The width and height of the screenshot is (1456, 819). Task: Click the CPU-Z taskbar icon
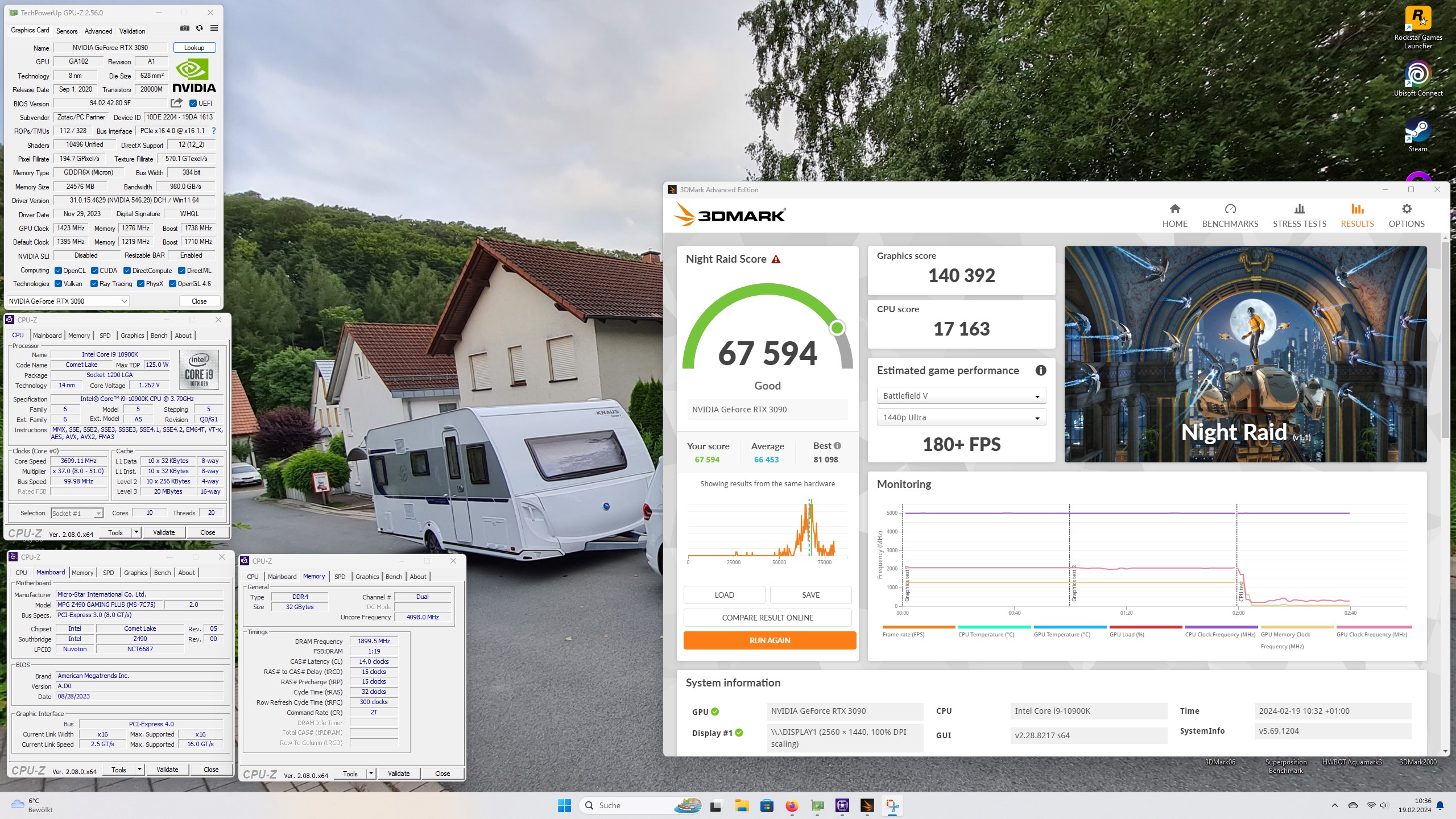842,805
